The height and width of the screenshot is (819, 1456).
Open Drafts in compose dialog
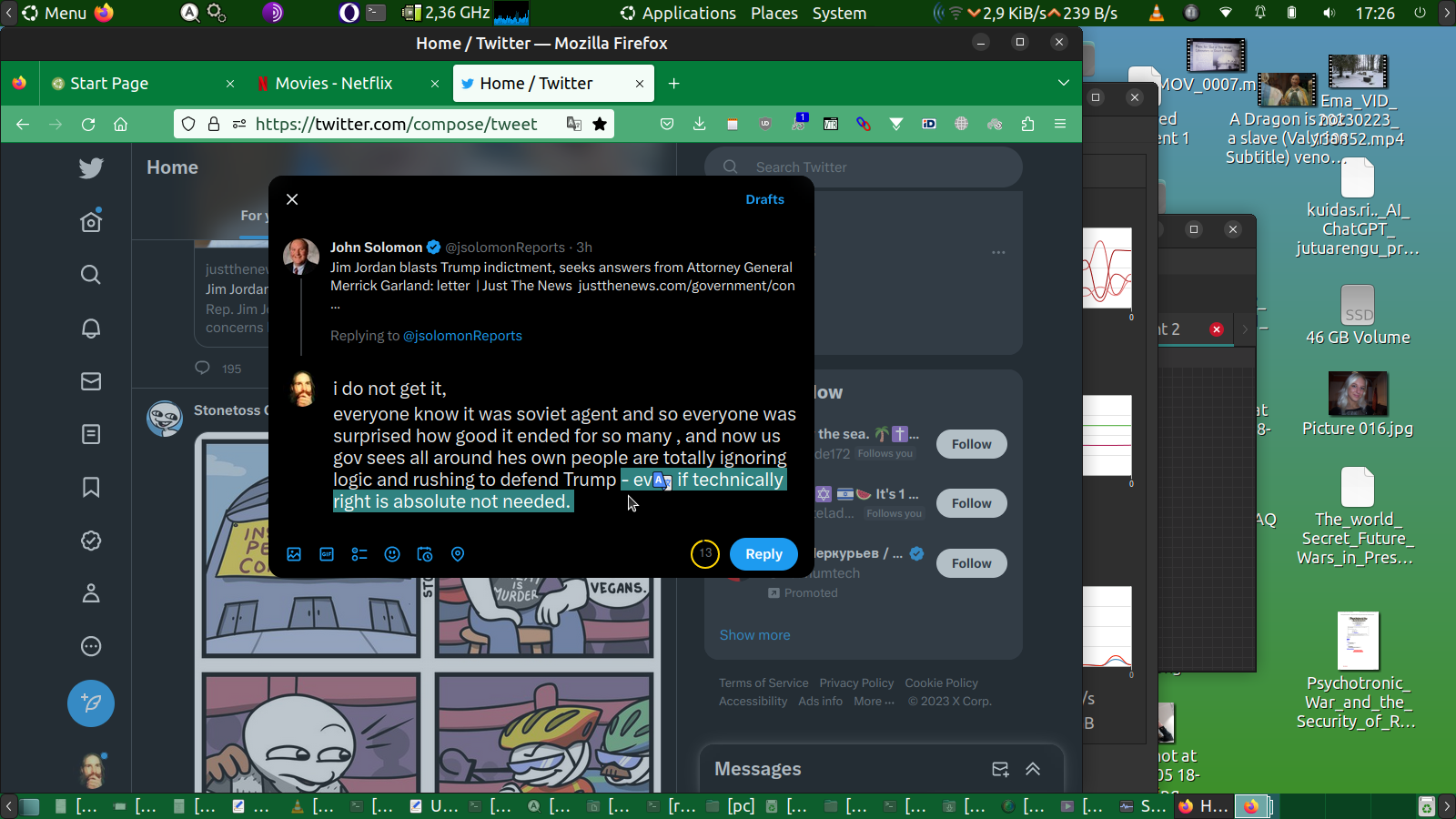coord(764,199)
